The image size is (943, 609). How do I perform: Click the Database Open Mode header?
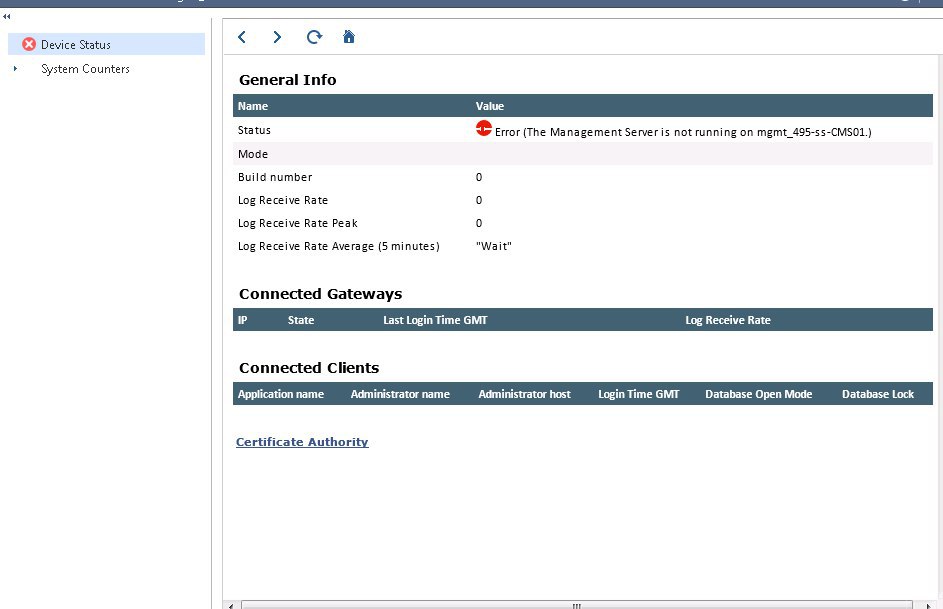pyautogui.click(x=758, y=394)
